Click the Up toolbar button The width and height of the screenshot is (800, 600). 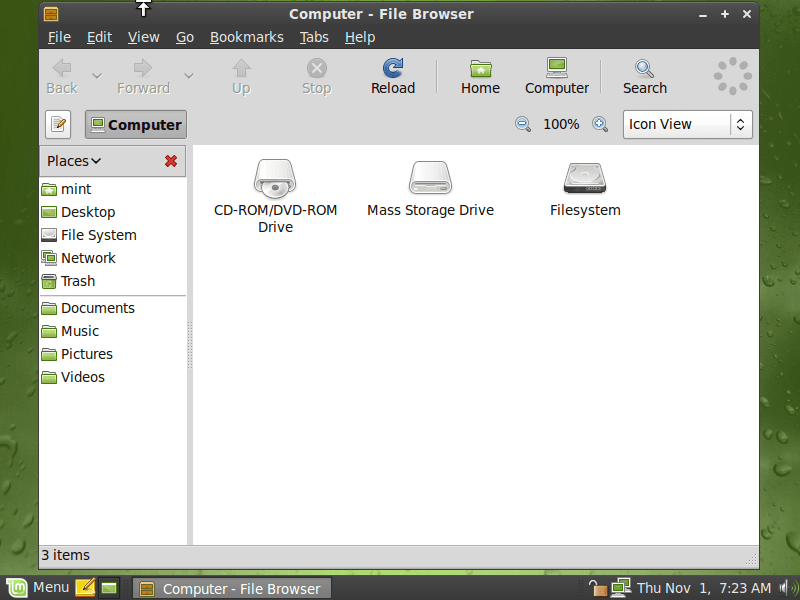coord(241,77)
